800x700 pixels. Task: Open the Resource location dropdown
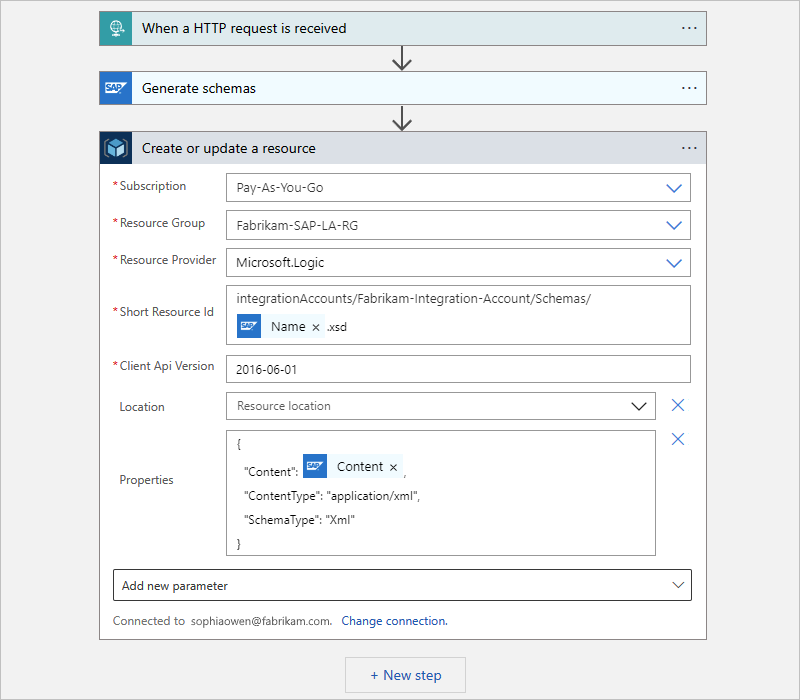point(639,406)
